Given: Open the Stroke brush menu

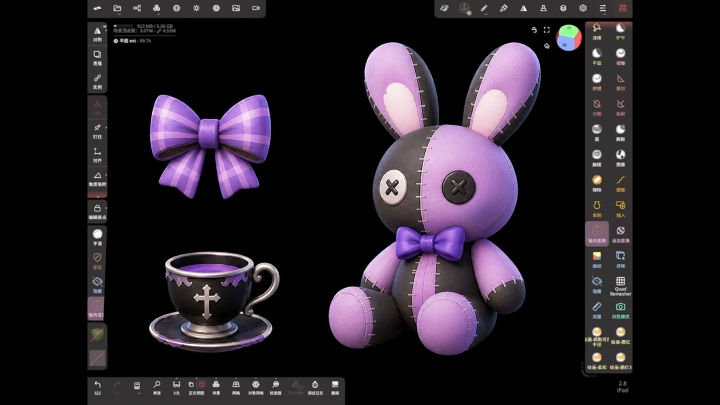Looking at the screenshot, I should tap(484, 8).
